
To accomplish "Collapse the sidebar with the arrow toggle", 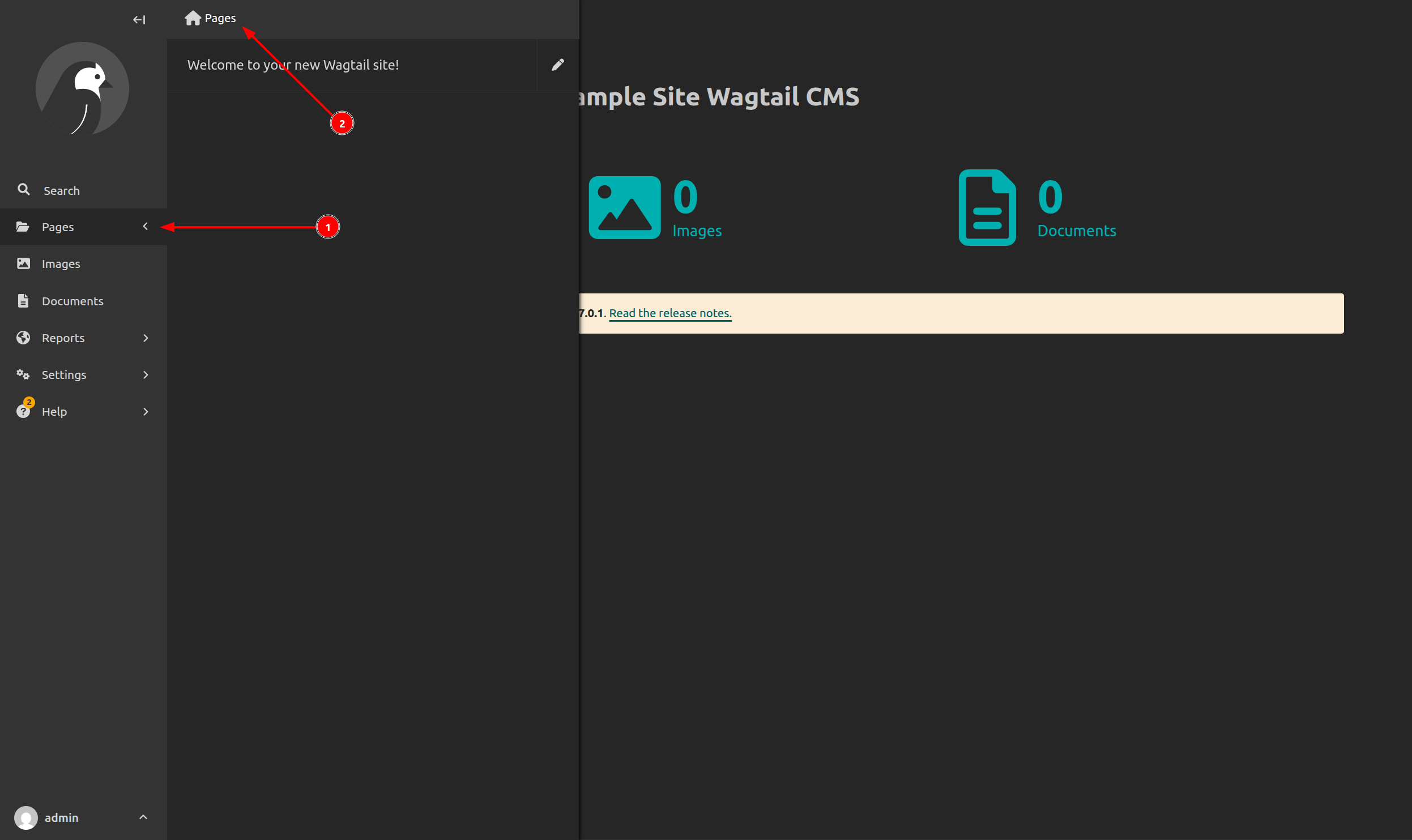I will coord(139,20).
